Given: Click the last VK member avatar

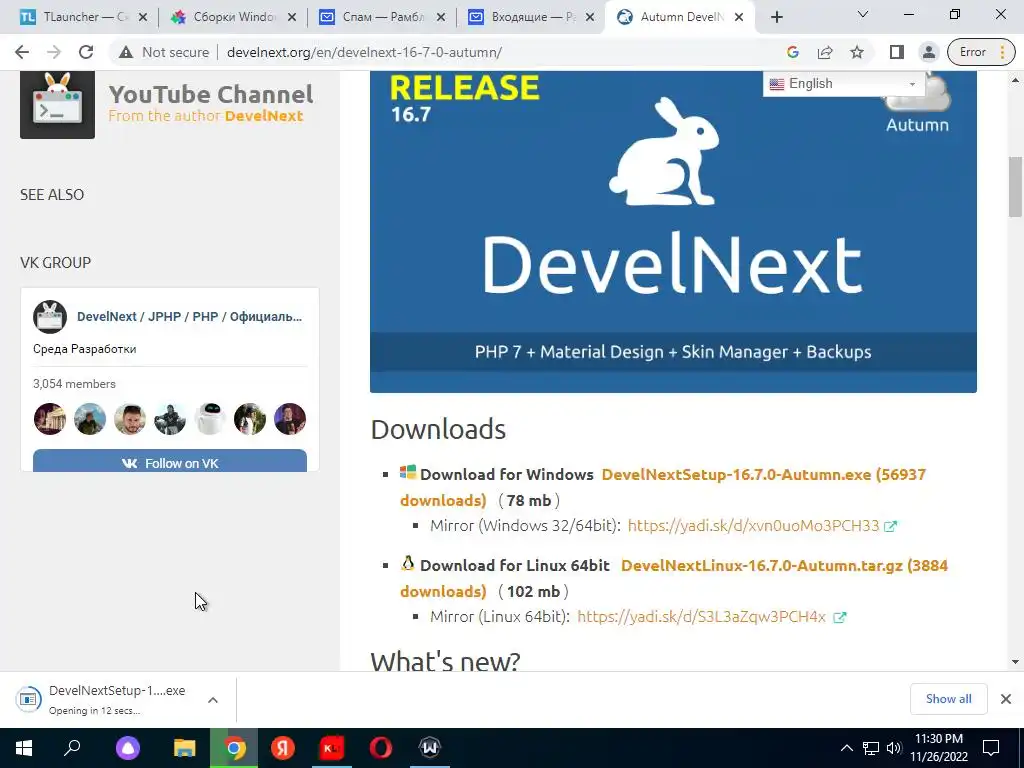Looking at the screenshot, I should (290, 419).
